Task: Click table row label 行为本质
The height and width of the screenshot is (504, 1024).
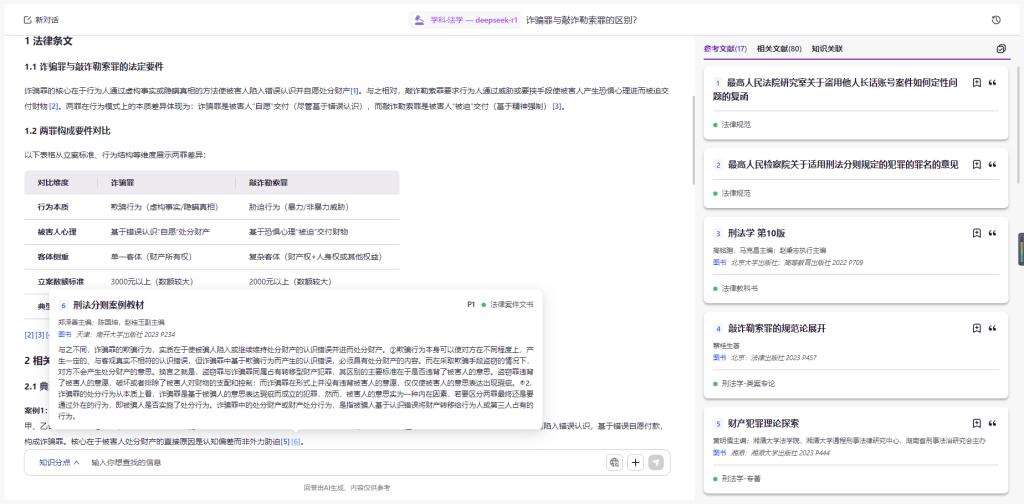Action: [x=54, y=207]
